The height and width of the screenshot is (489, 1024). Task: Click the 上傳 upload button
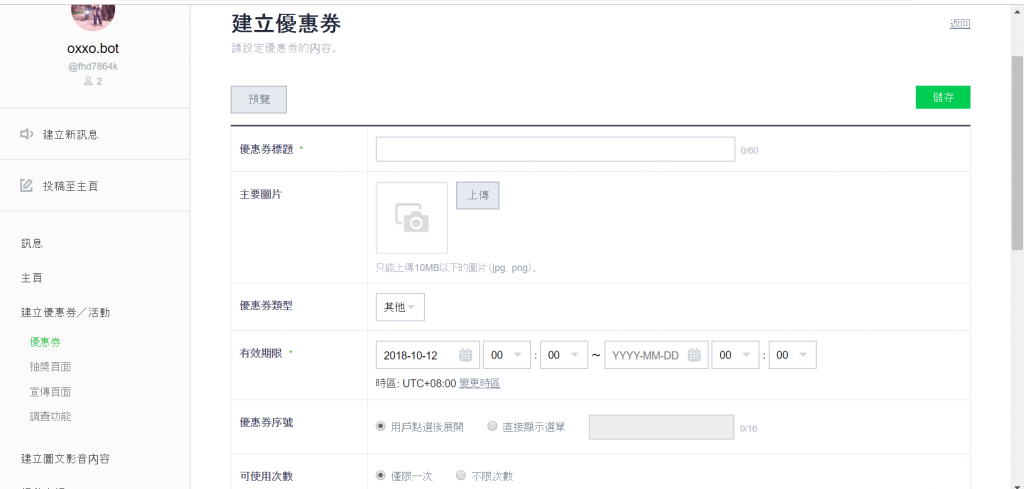477,195
